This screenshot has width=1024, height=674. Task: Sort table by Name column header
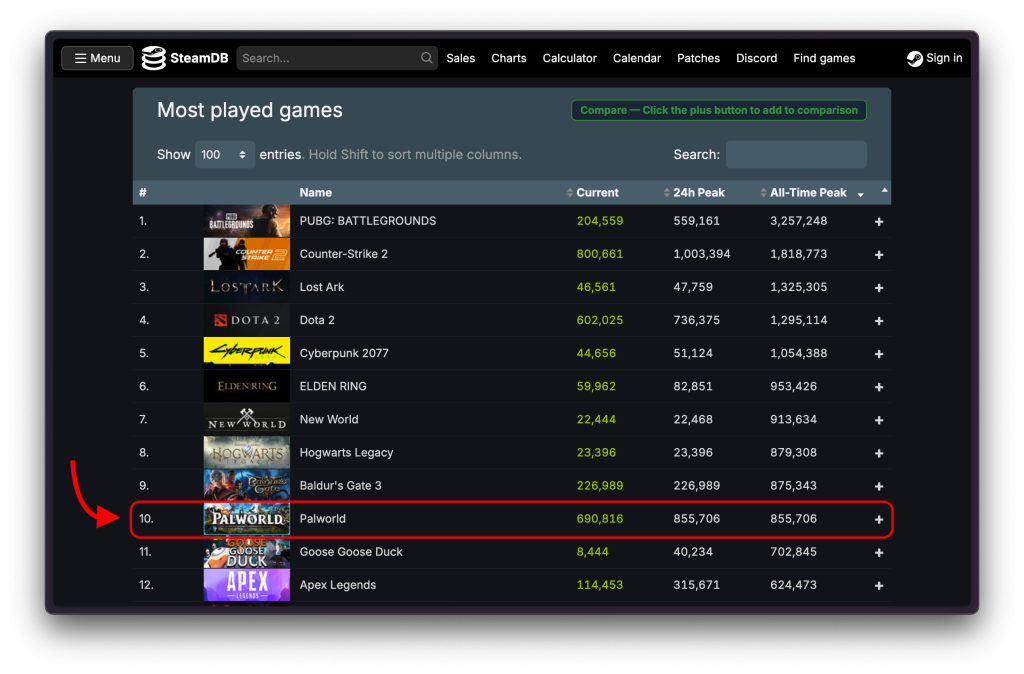(315, 193)
